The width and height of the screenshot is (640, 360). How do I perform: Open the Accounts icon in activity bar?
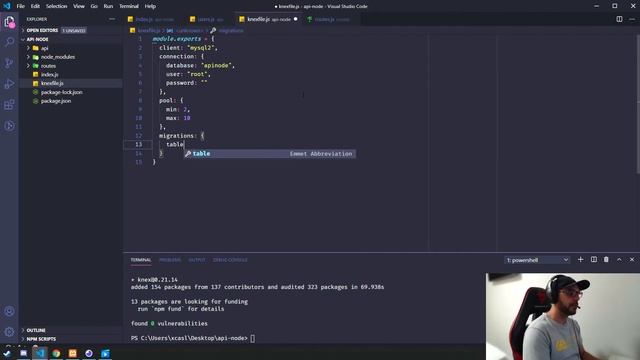(x=9, y=311)
